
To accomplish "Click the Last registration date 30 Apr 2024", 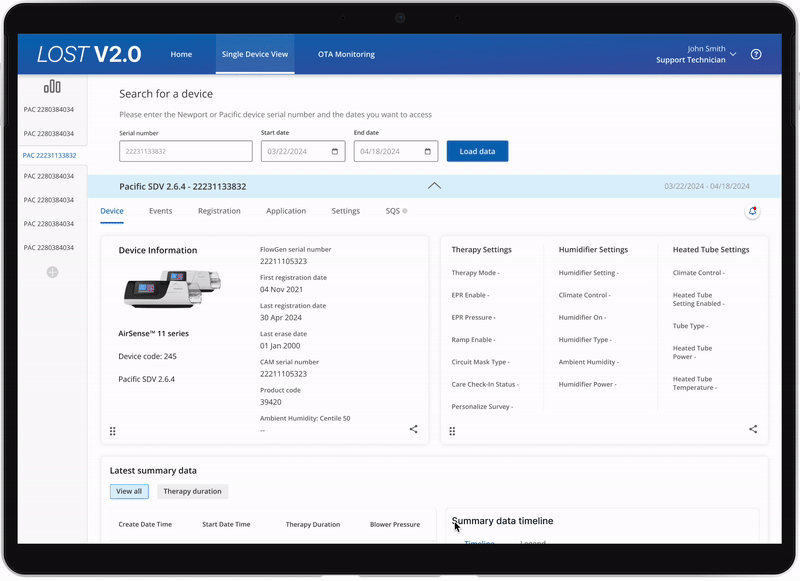I will pos(281,317).
